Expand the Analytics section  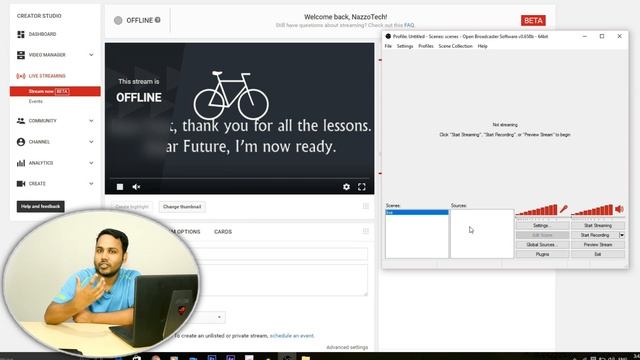tap(91, 163)
